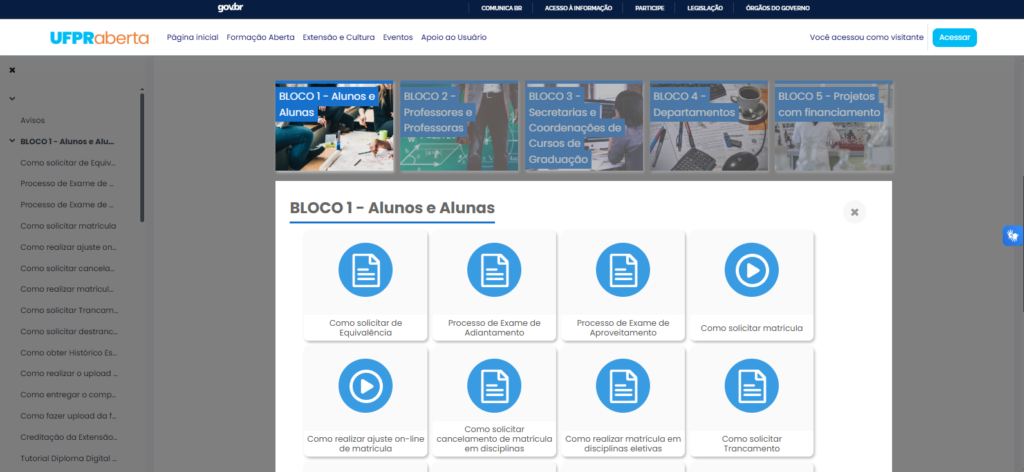Open the ÓRGÃOS DO GOVERNO link
1024x472 pixels.
click(778, 8)
